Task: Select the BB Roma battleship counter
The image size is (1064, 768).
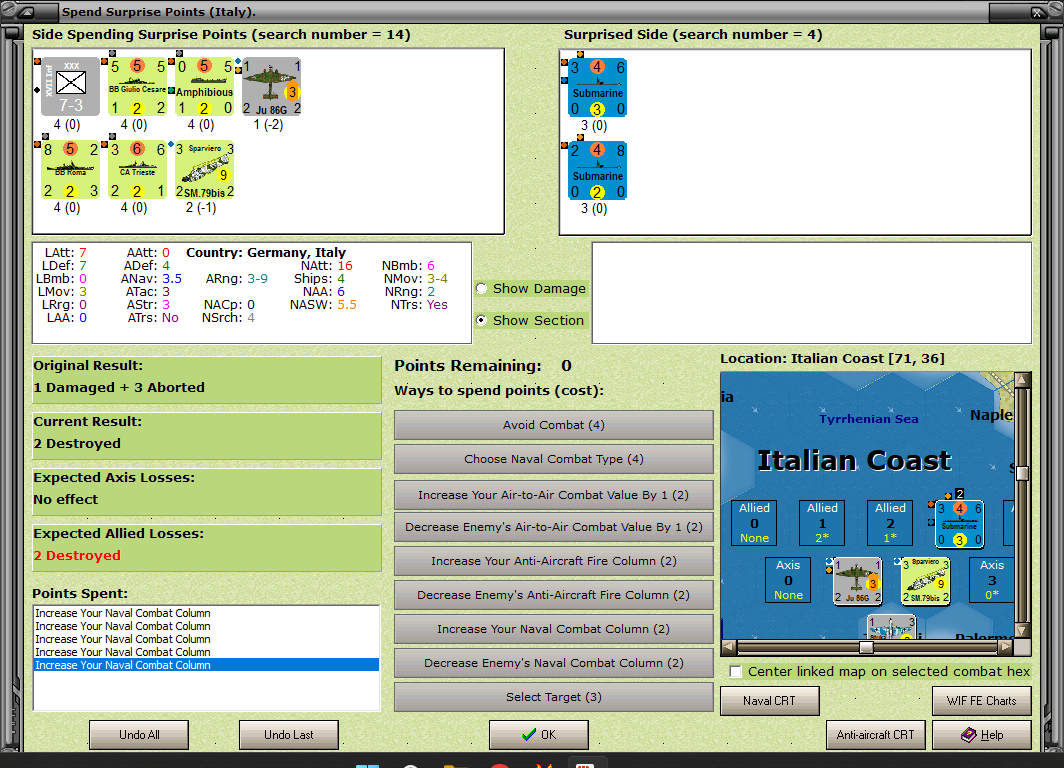Action: pos(71,170)
